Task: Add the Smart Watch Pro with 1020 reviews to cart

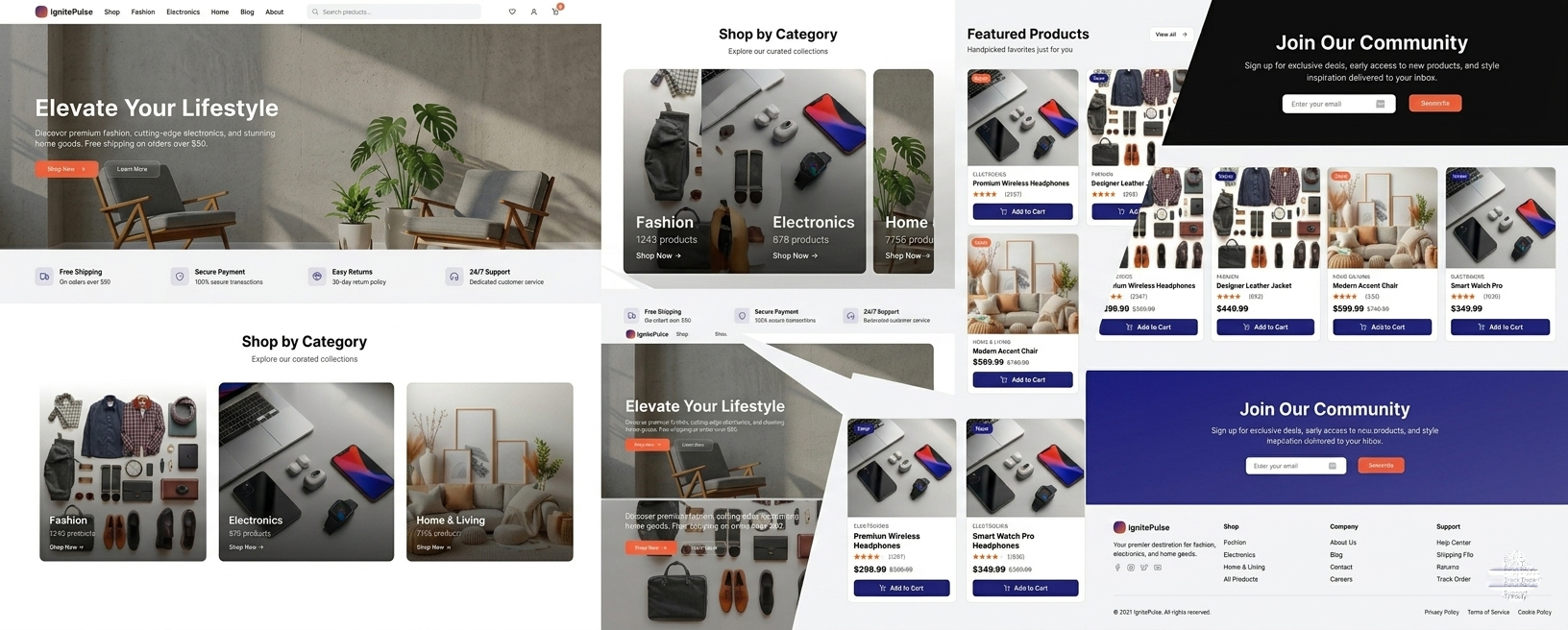Action: [x=1500, y=327]
